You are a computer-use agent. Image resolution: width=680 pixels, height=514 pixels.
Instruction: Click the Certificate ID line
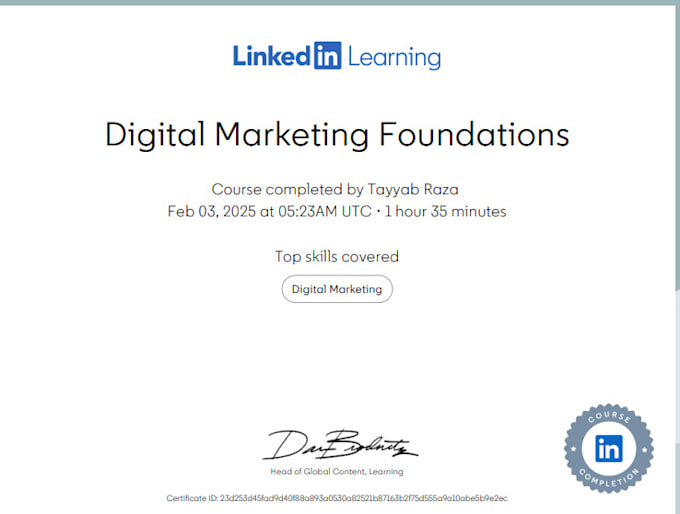pos(337,498)
